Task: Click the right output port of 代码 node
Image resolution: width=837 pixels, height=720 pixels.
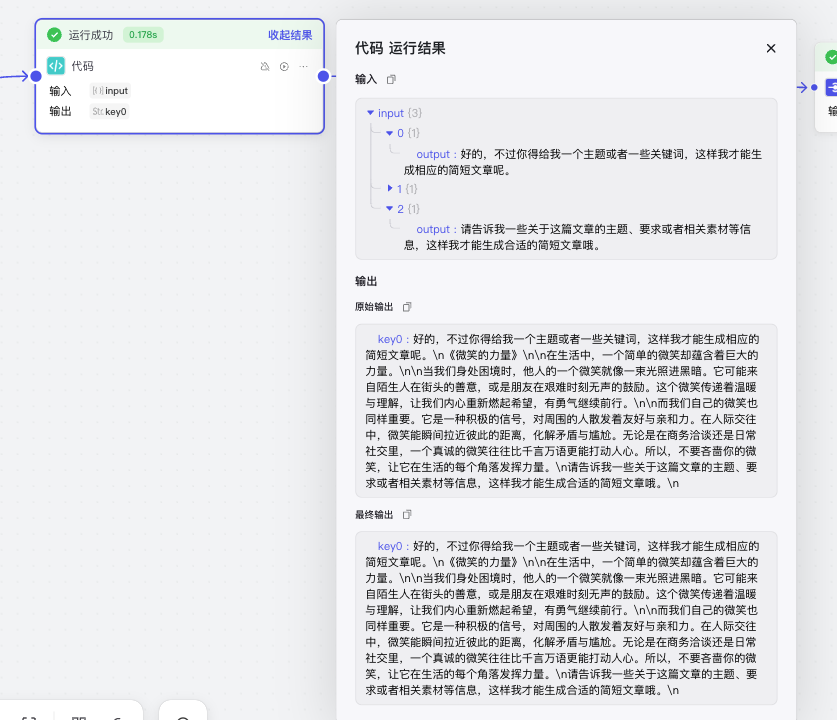Action: pyautogui.click(x=323, y=76)
